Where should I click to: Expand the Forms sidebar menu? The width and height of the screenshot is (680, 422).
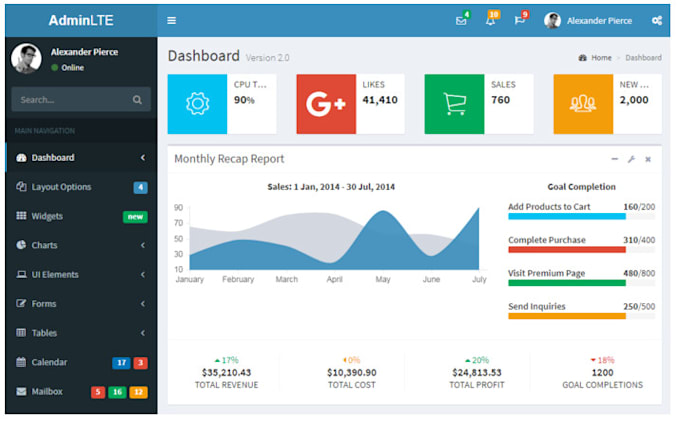coord(81,304)
